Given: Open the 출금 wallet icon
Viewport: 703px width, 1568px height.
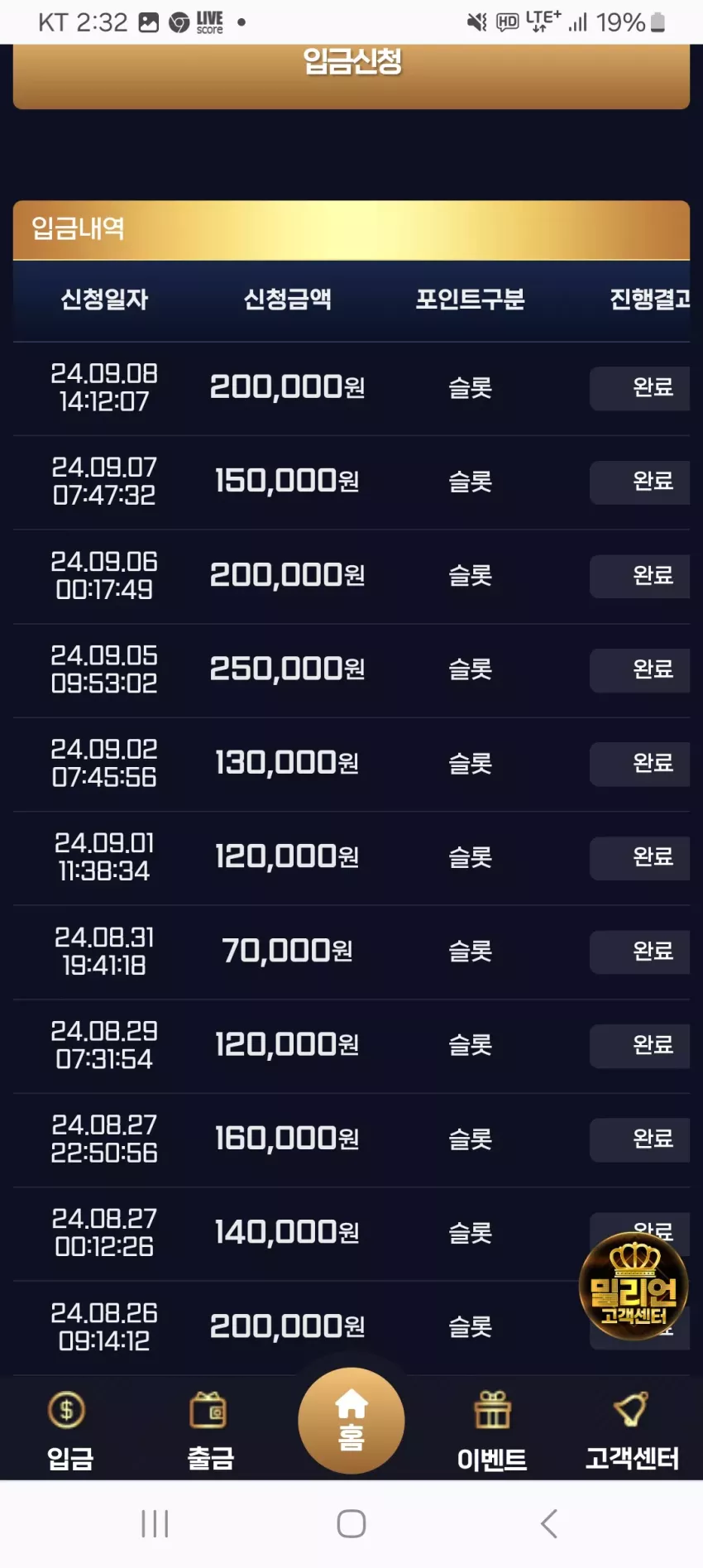Looking at the screenshot, I should (208, 1410).
